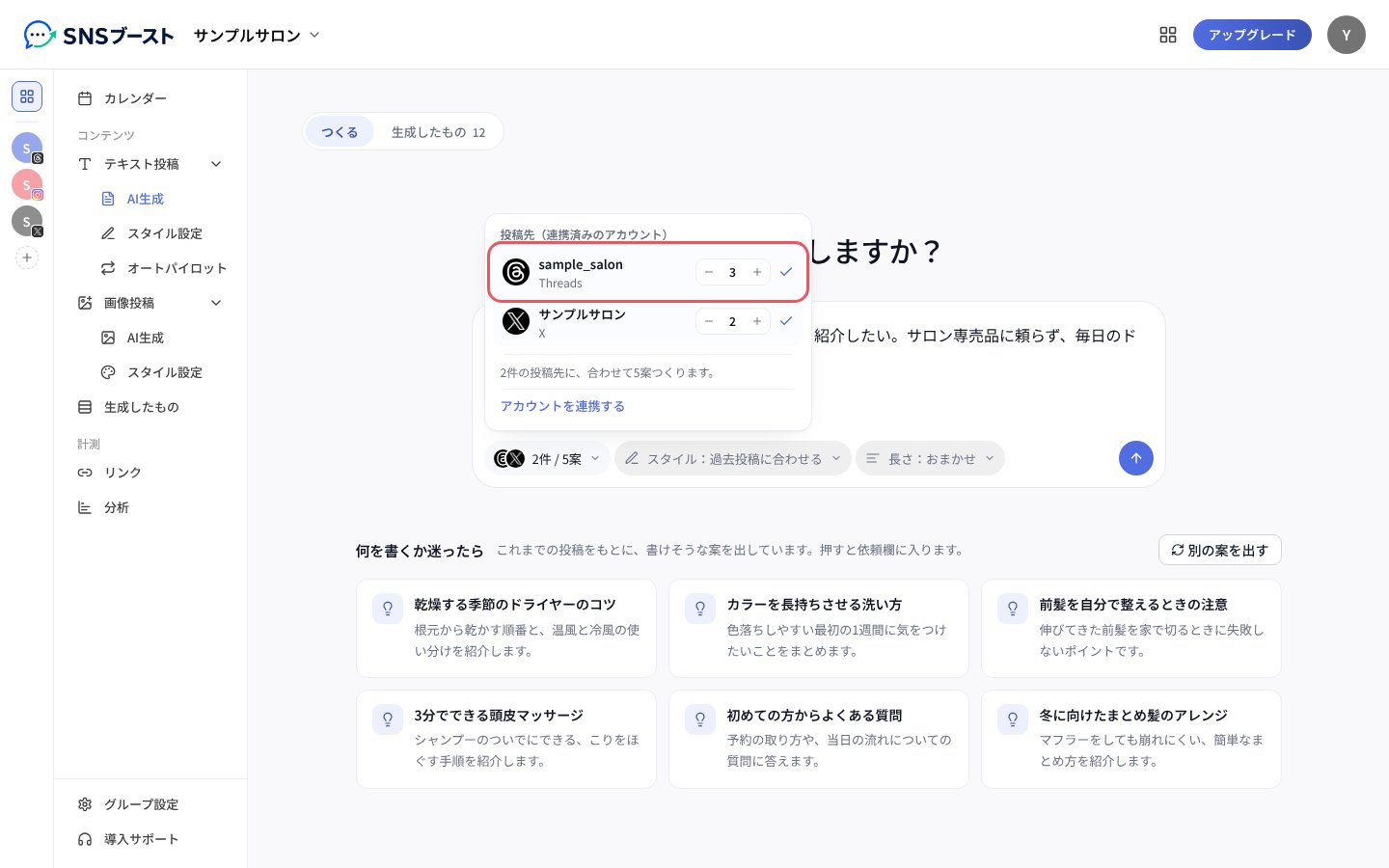Click the image icon beside 画像投稿
The width and height of the screenshot is (1389, 868).
[x=85, y=303]
